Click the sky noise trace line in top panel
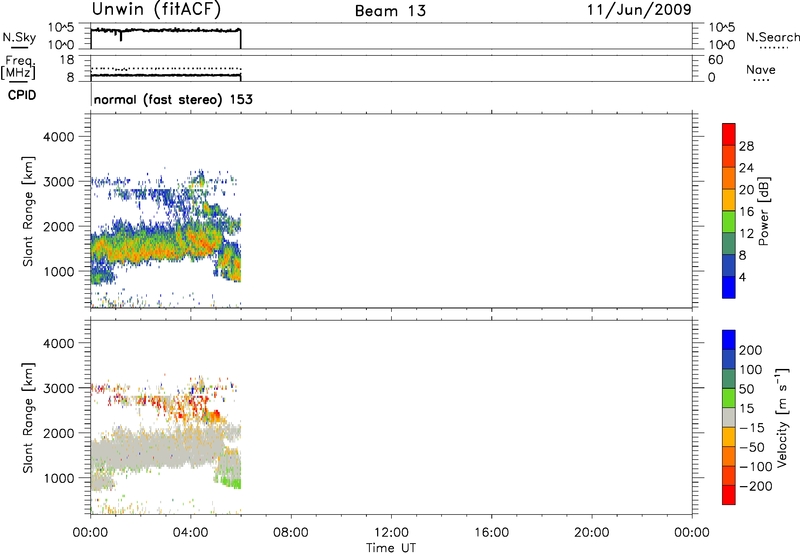The image size is (800, 554). coord(166,31)
